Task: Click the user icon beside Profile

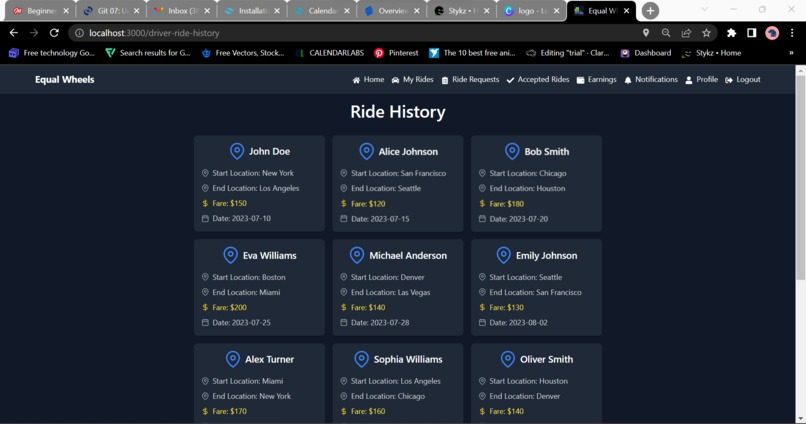Action: (x=689, y=80)
